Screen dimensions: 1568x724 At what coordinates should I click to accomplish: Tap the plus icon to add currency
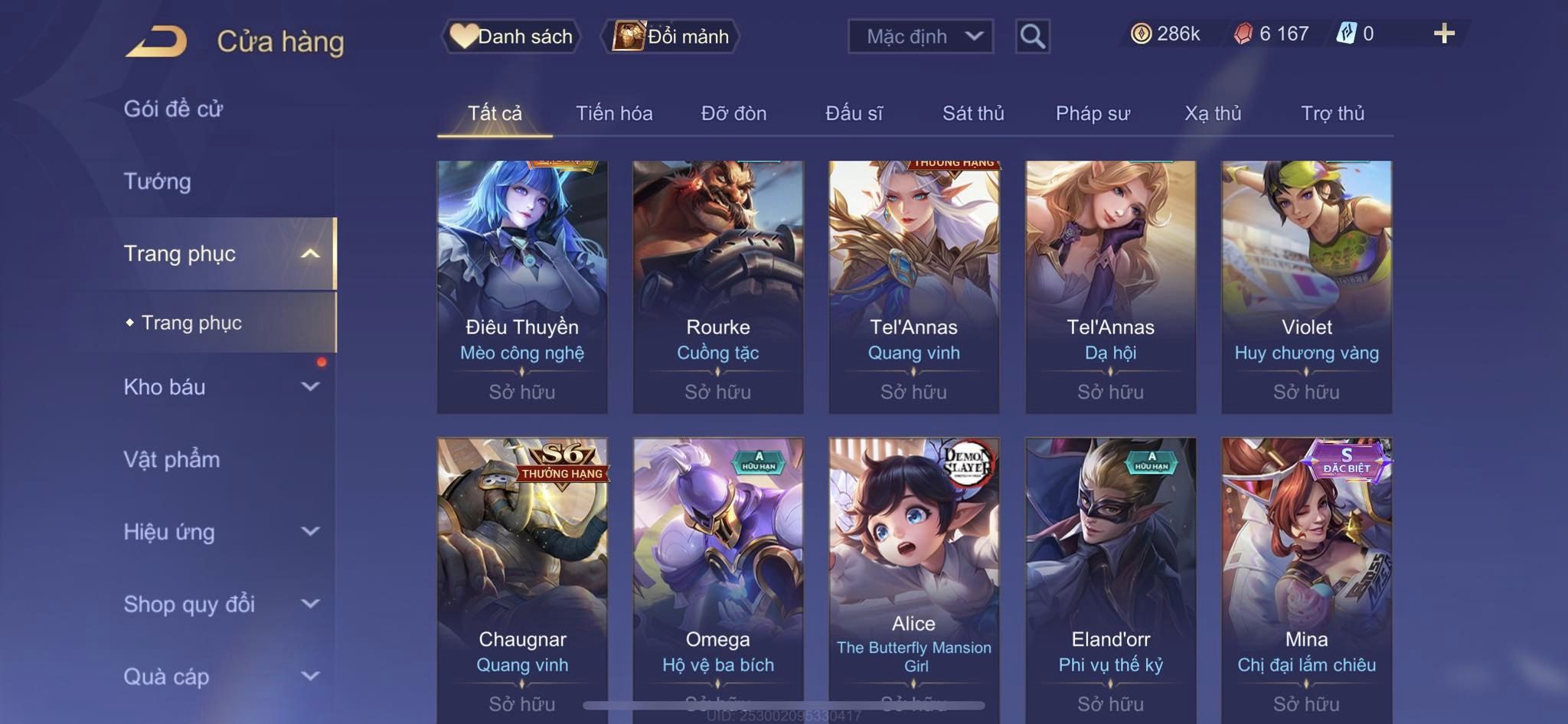(1444, 34)
